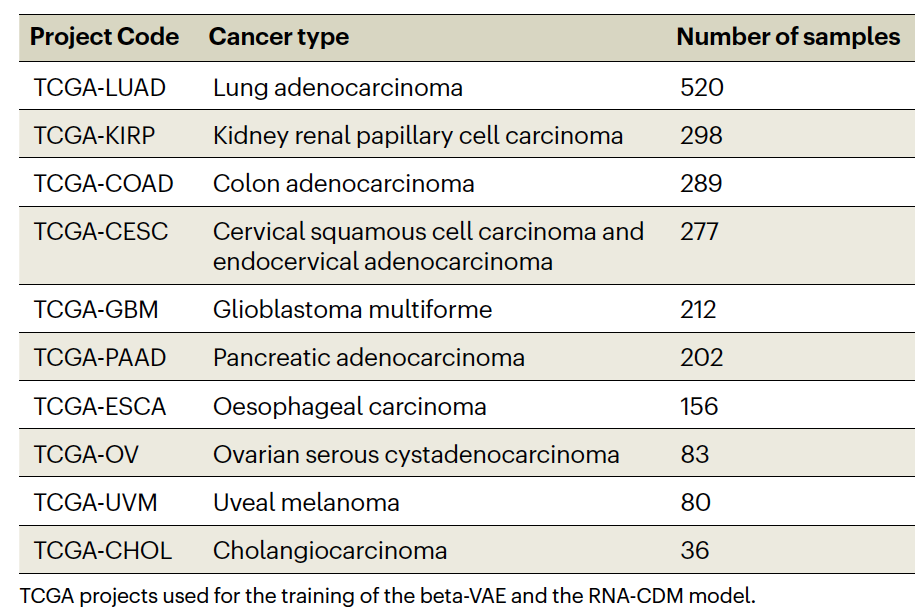This screenshot has height=616, width=924.
Task: Click the table caption about beta-VAE training
Action: [x=388, y=596]
